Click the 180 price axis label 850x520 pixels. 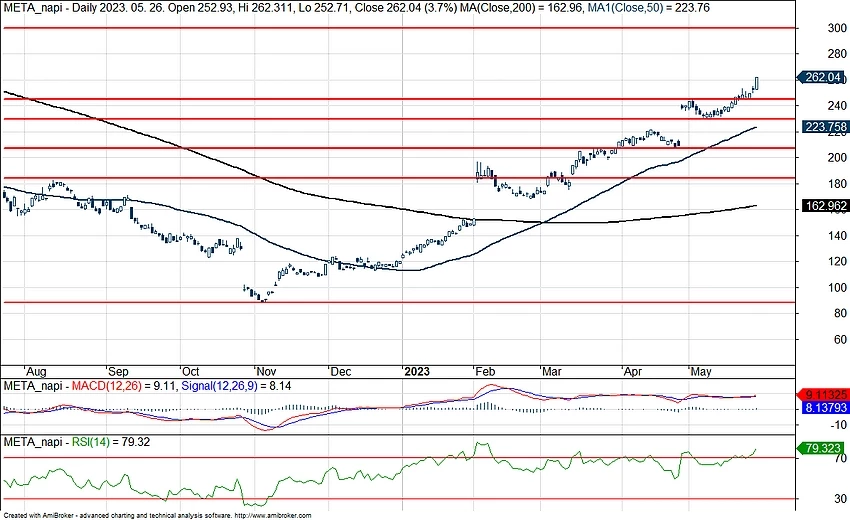click(x=837, y=184)
